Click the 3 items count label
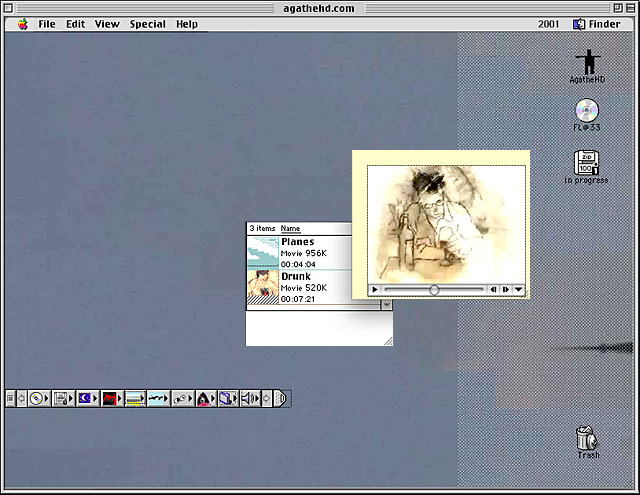 tap(262, 229)
